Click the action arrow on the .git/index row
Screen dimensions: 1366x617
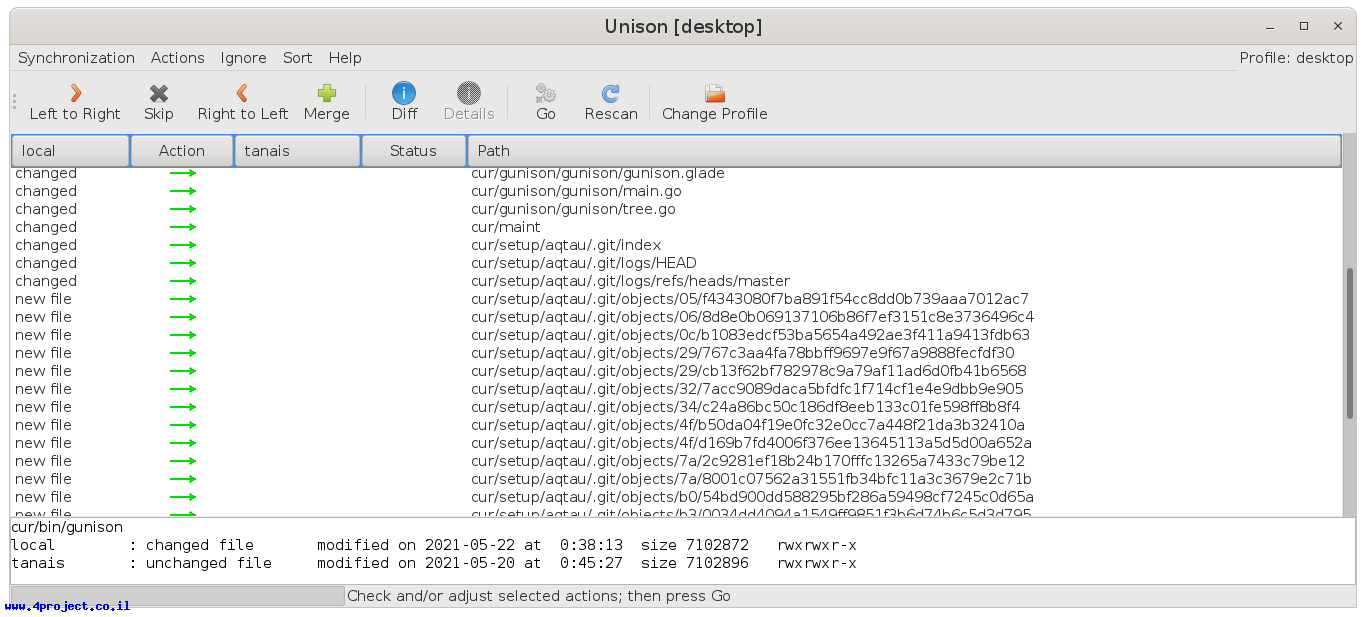pos(182,245)
